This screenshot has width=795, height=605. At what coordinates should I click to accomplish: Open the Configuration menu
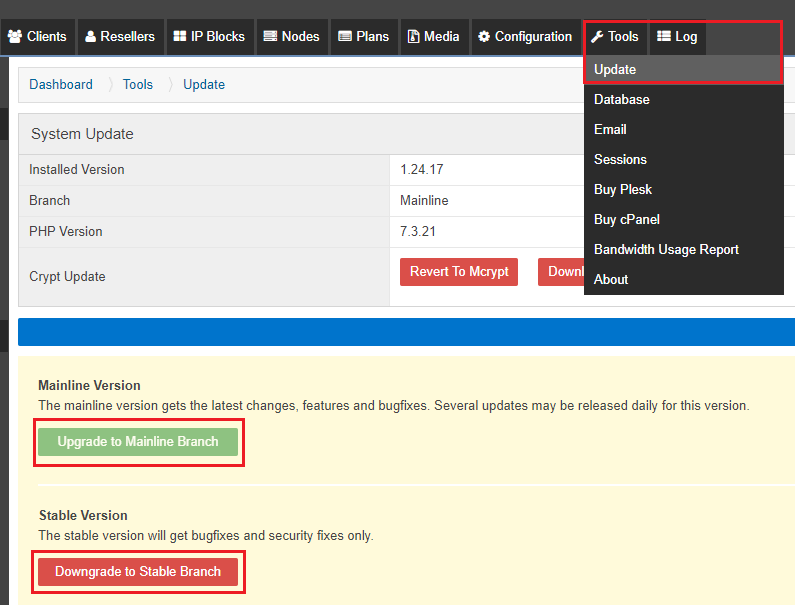coord(526,37)
